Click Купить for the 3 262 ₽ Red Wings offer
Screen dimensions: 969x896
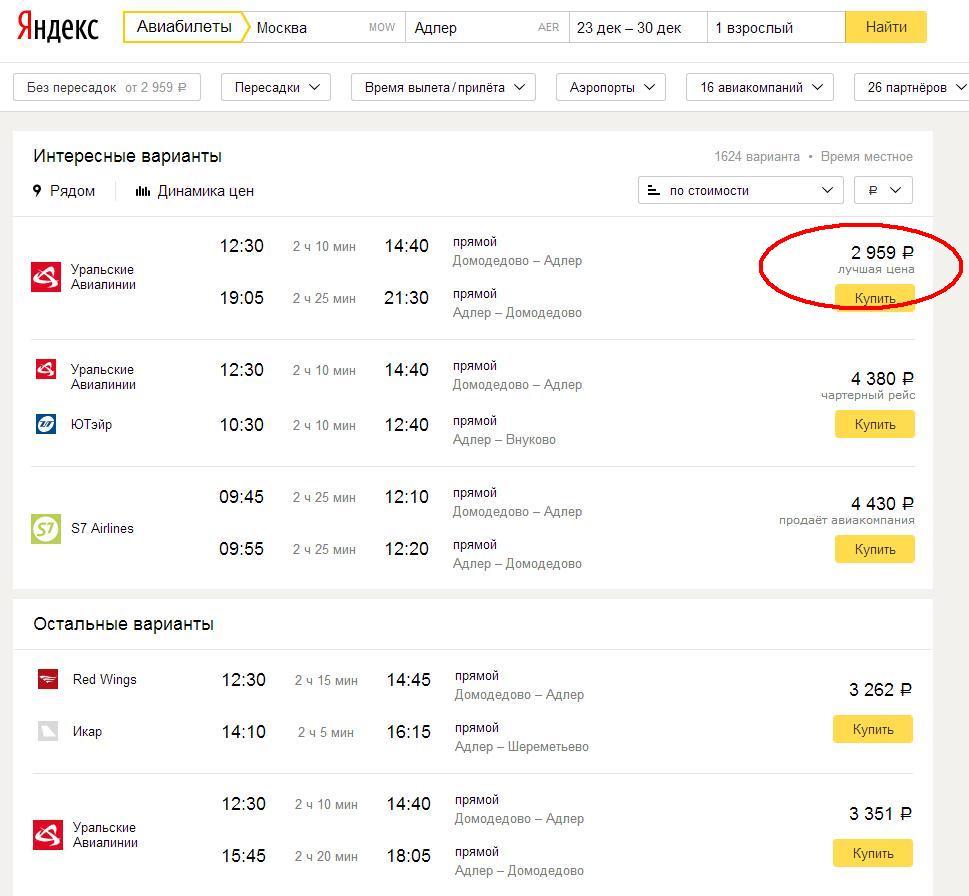[873, 729]
